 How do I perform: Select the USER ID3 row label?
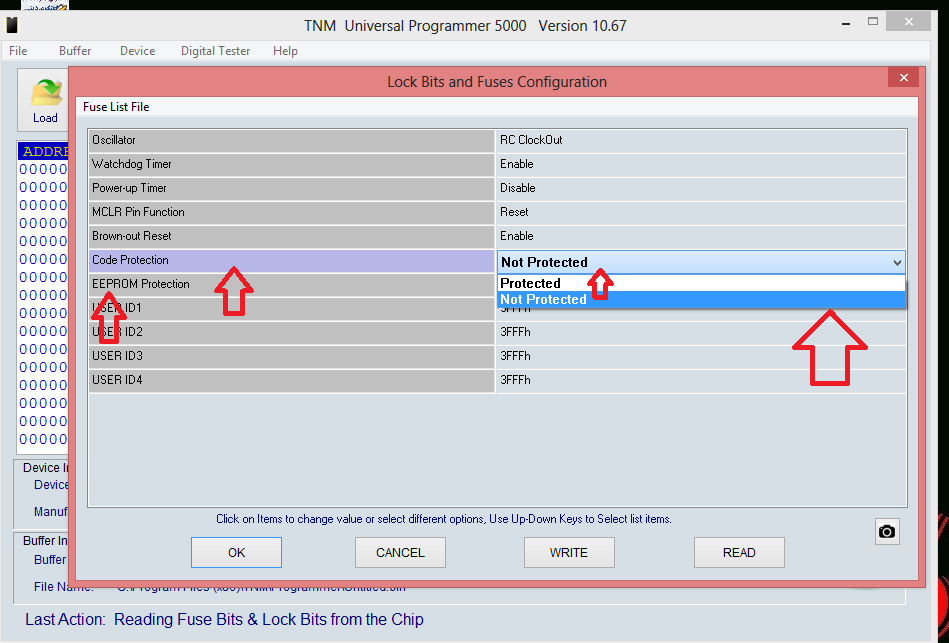(x=291, y=357)
